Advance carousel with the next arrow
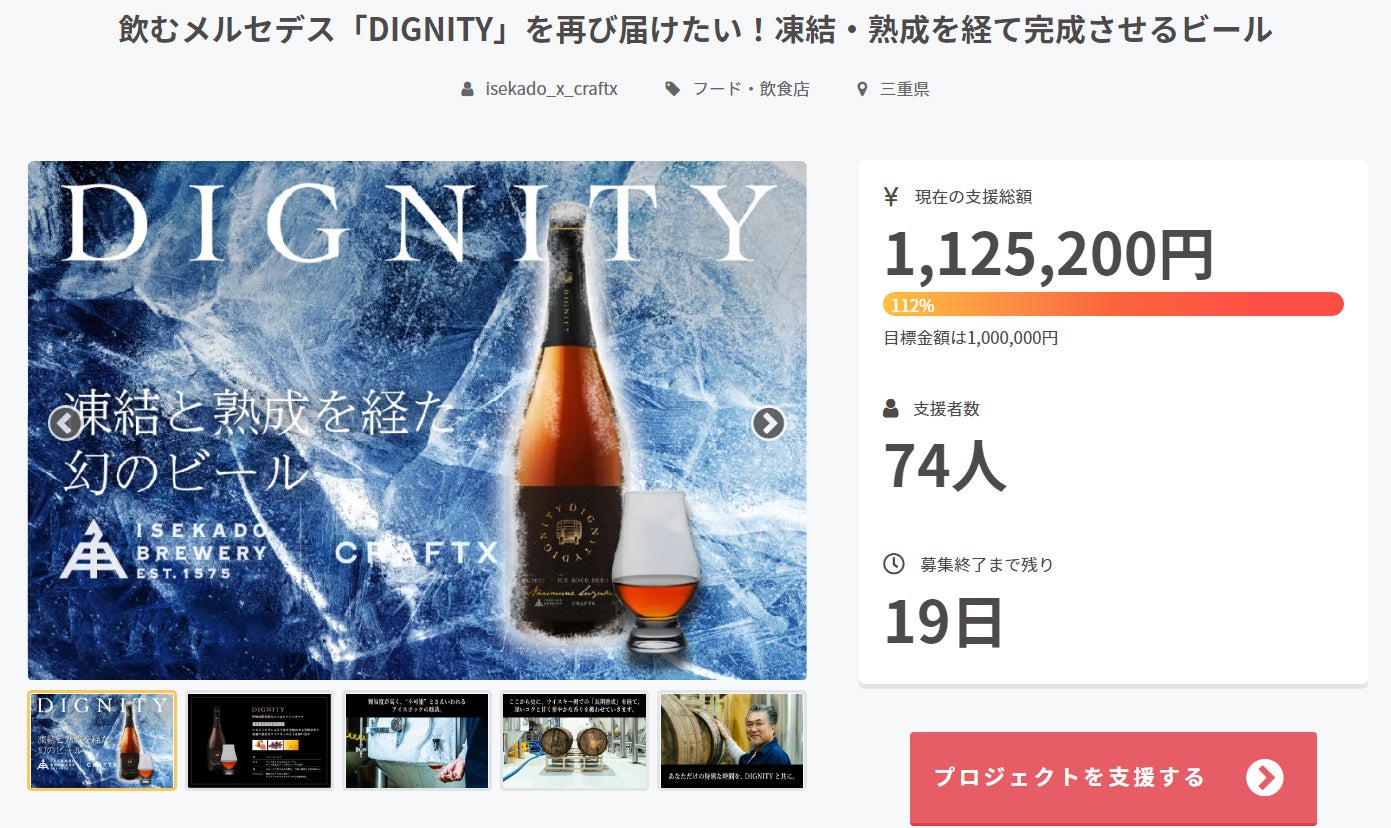This screenshot has height=828, width=1391. [768, 424]
